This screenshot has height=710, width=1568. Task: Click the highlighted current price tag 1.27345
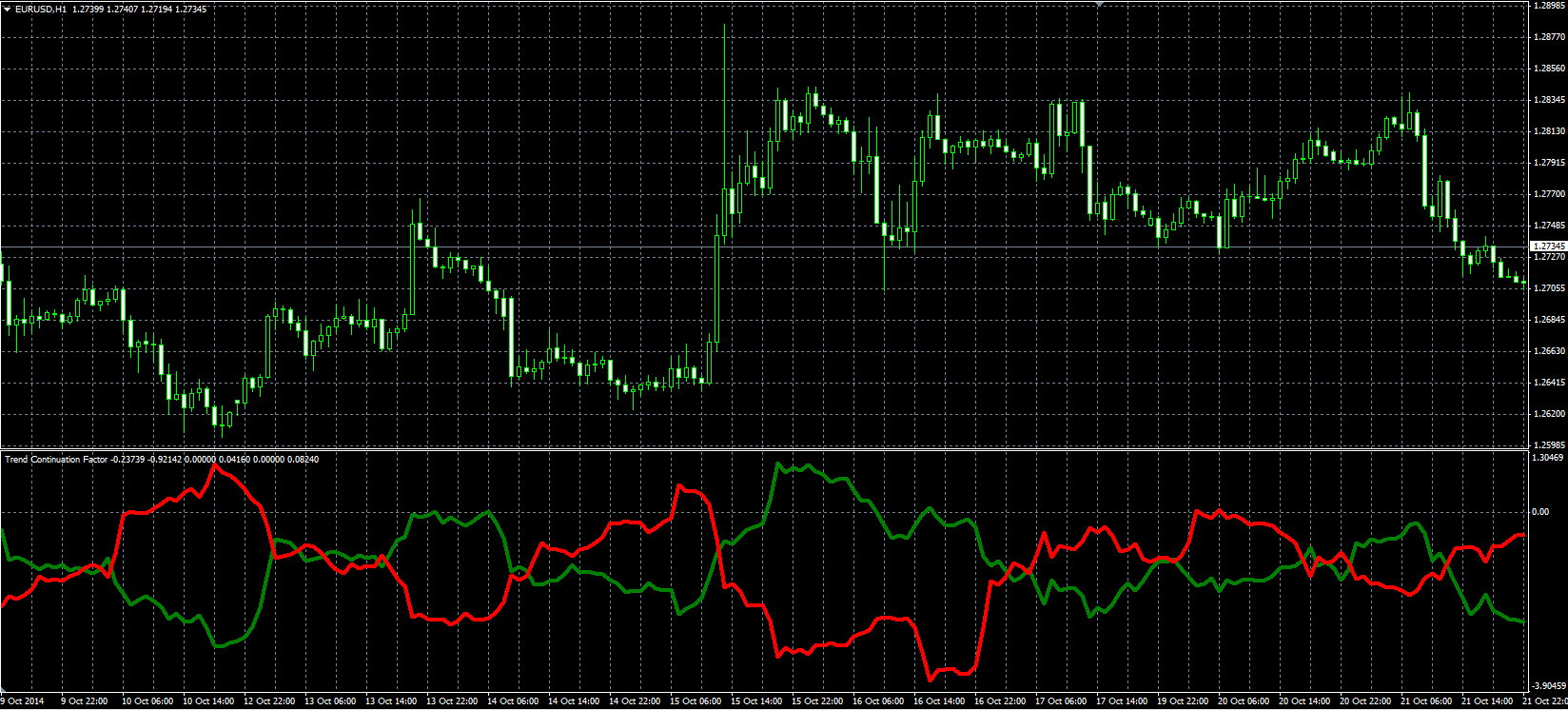pos(1548,246)
